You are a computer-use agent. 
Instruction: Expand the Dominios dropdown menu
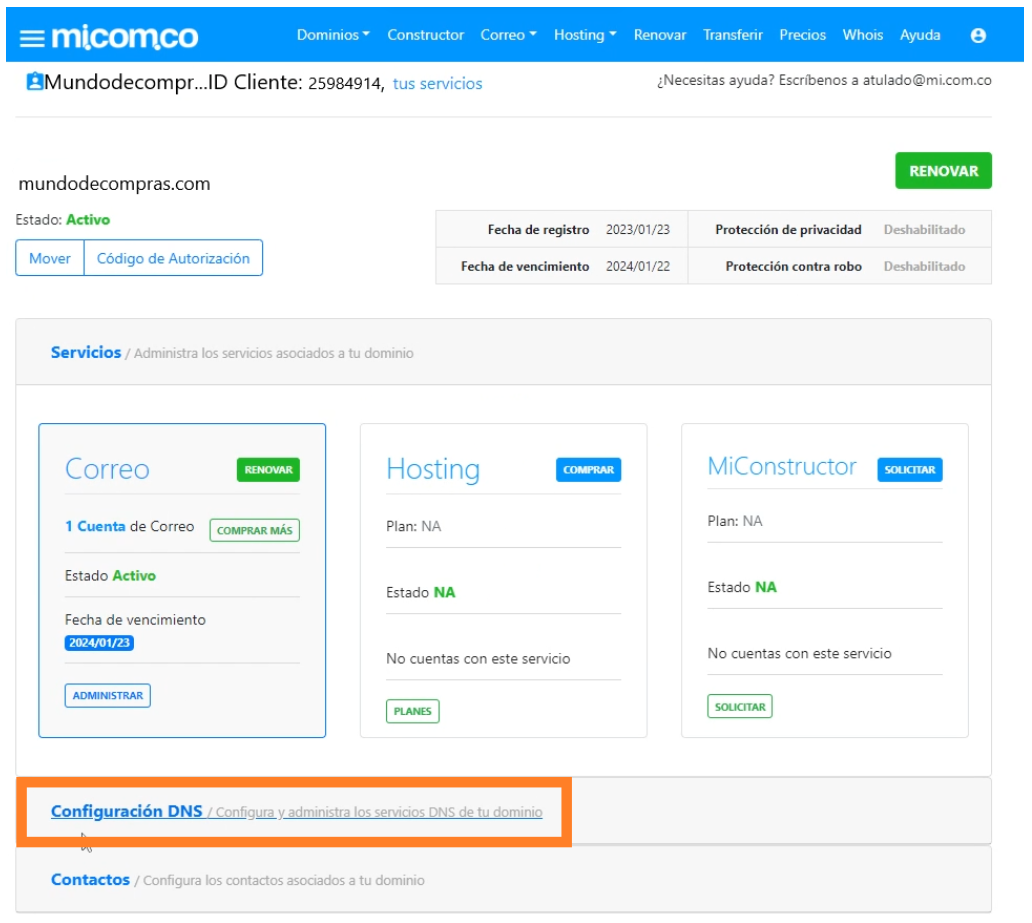pyautogui.click(x=333, y=35)
